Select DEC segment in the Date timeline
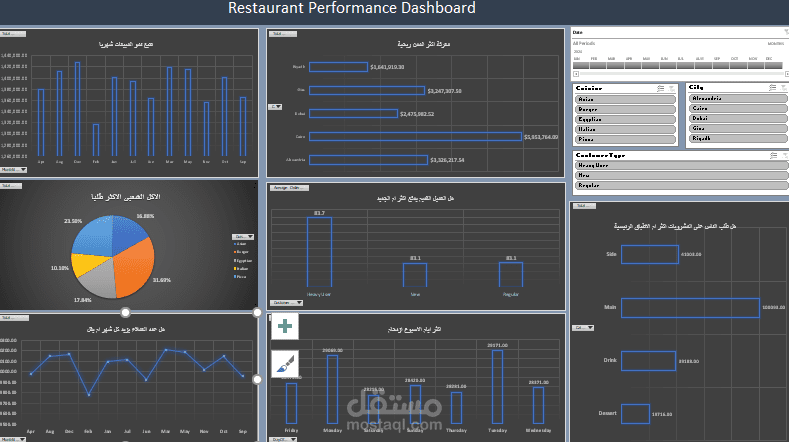 (772, 65)
